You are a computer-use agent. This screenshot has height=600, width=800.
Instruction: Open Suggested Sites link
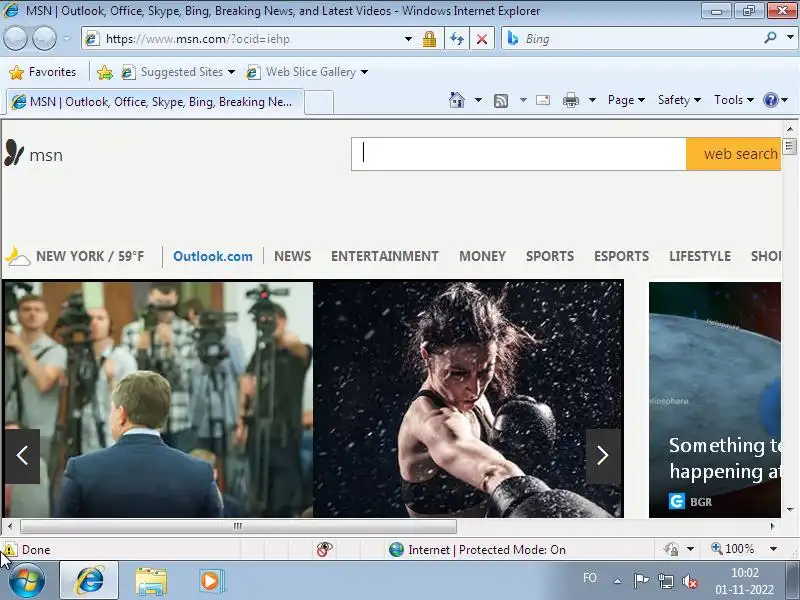[178, 72]
